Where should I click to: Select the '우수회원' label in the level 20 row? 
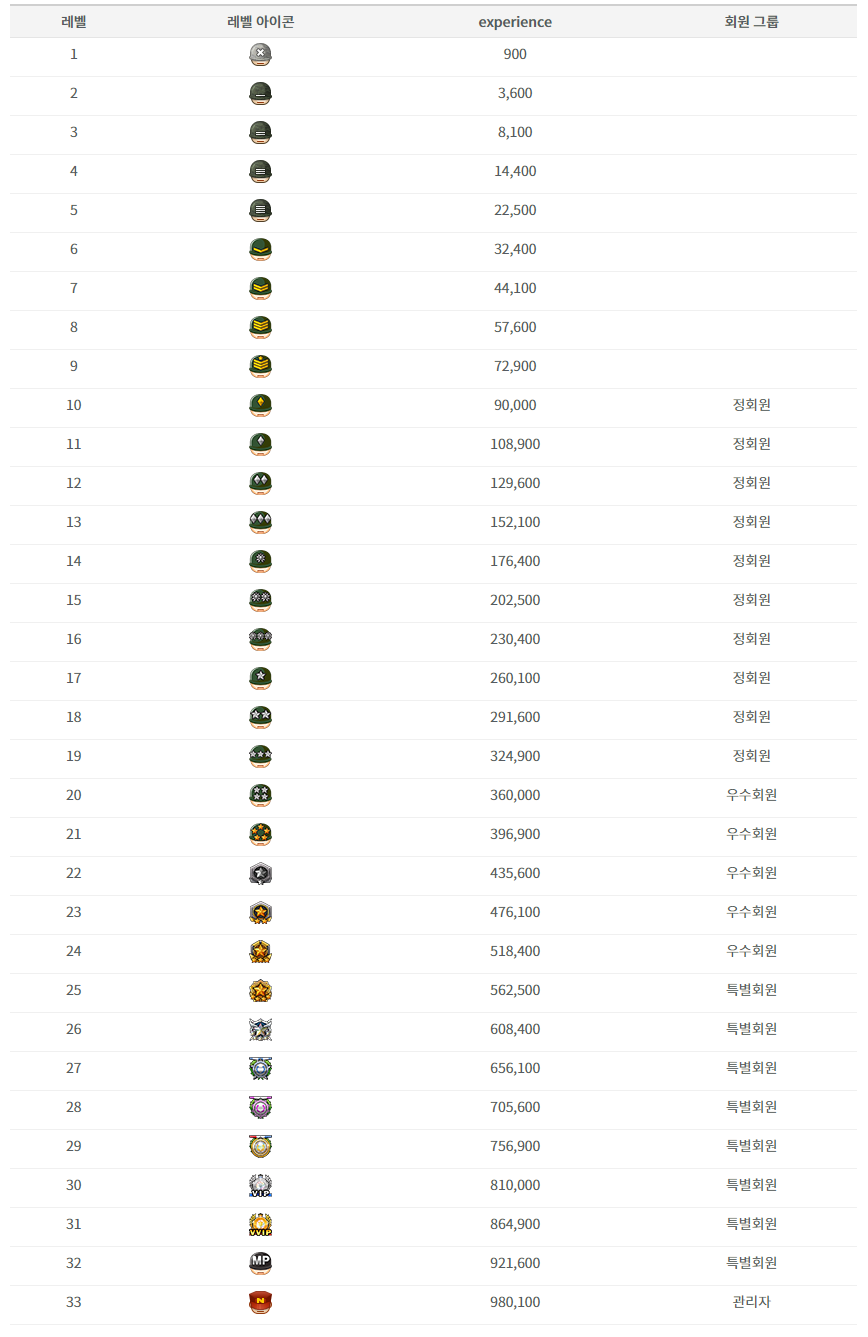[x=752, y=796]
